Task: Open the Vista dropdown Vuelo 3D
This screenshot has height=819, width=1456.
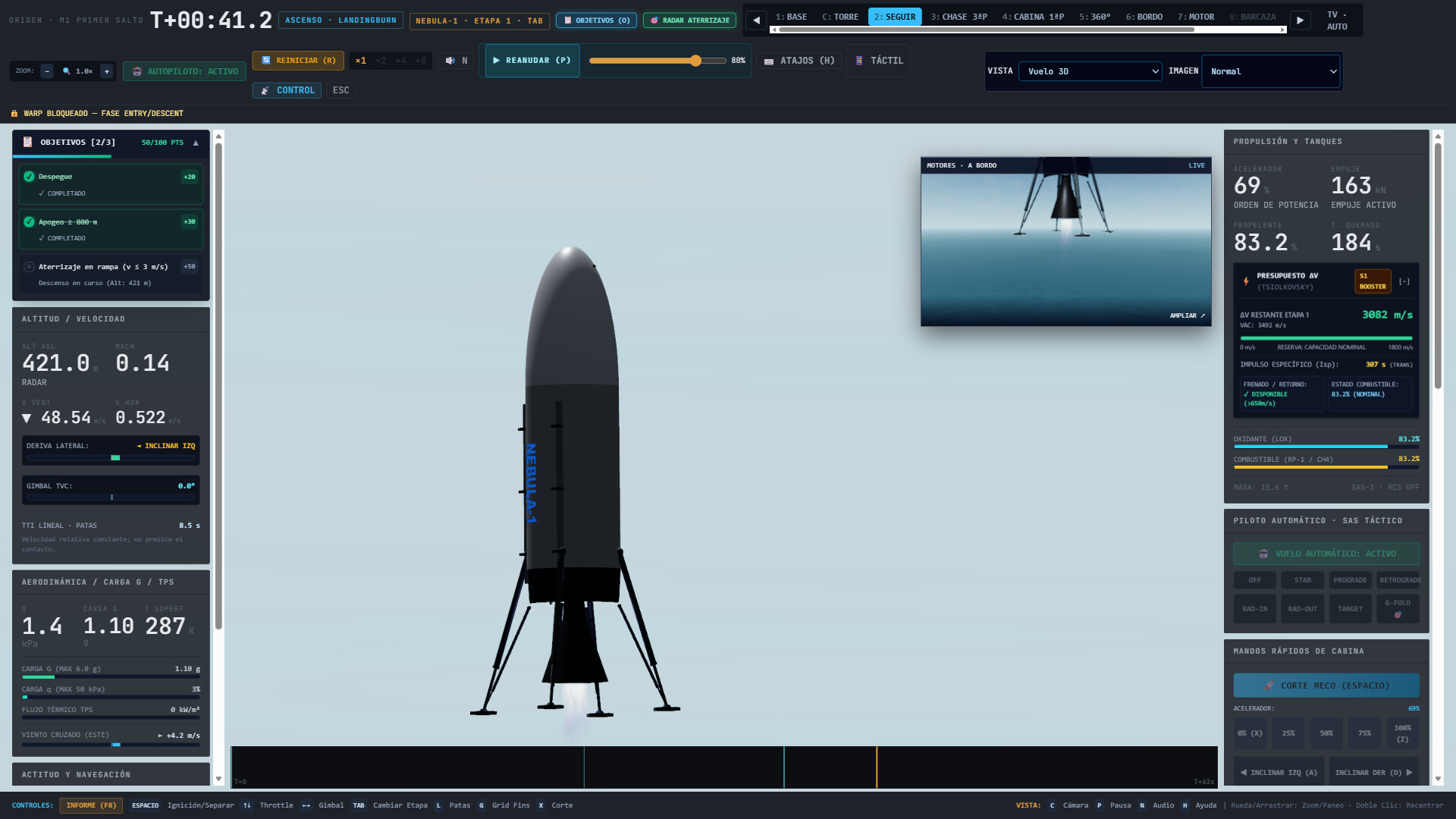Action: click(1090, 71)
